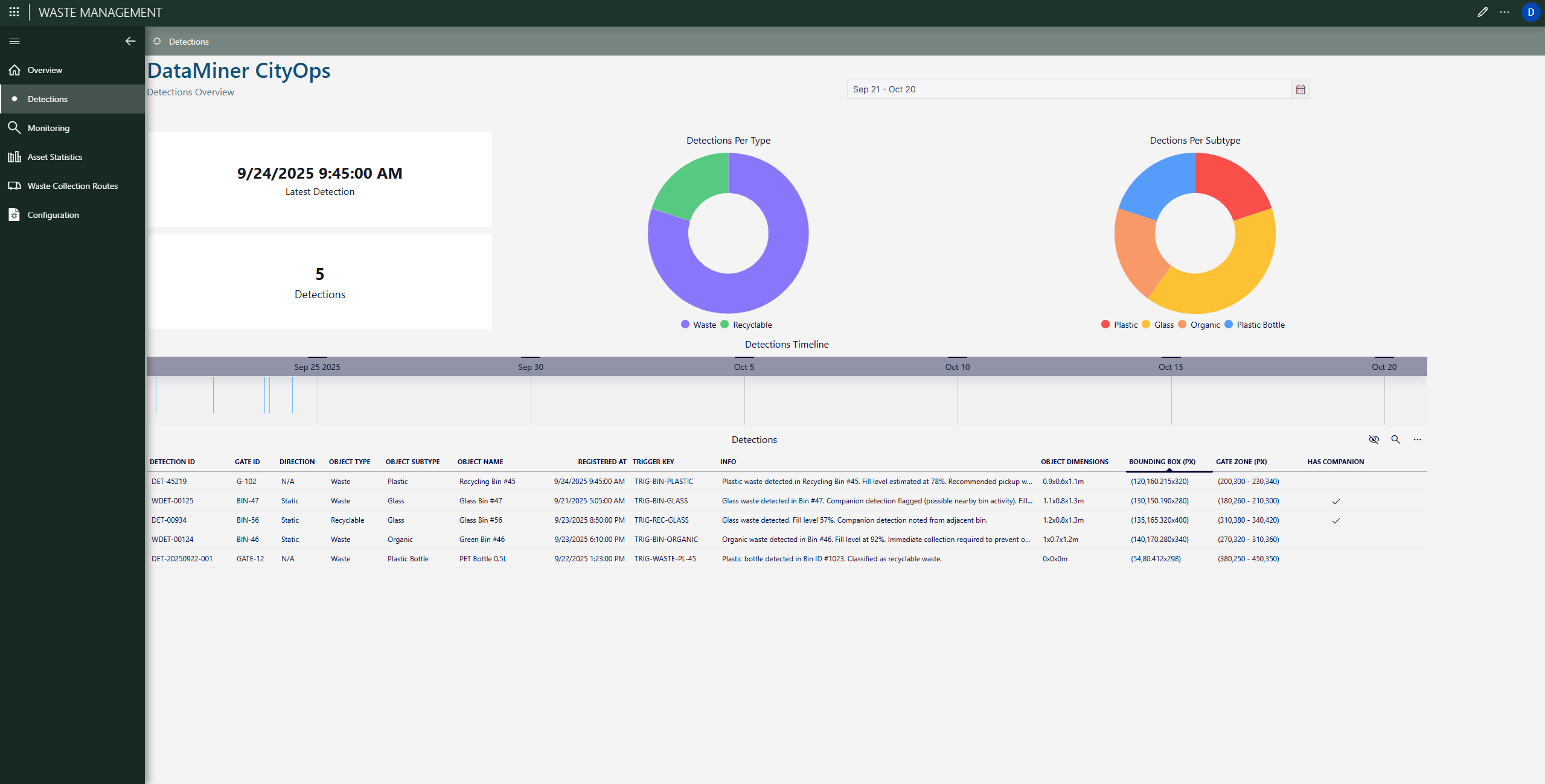Image resolution: width=1545 pixels, height=784 pixels.
Task: Select the DET-45219 detection row
Action: (169, 482)
